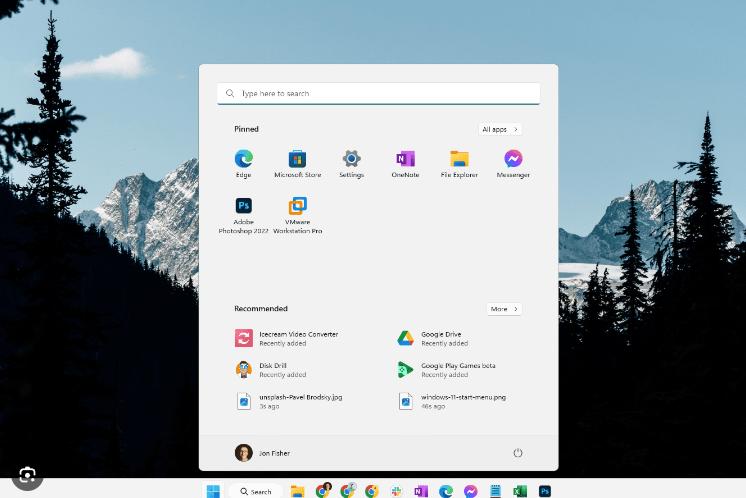Expand the All apps list

(x=500, y=129)
